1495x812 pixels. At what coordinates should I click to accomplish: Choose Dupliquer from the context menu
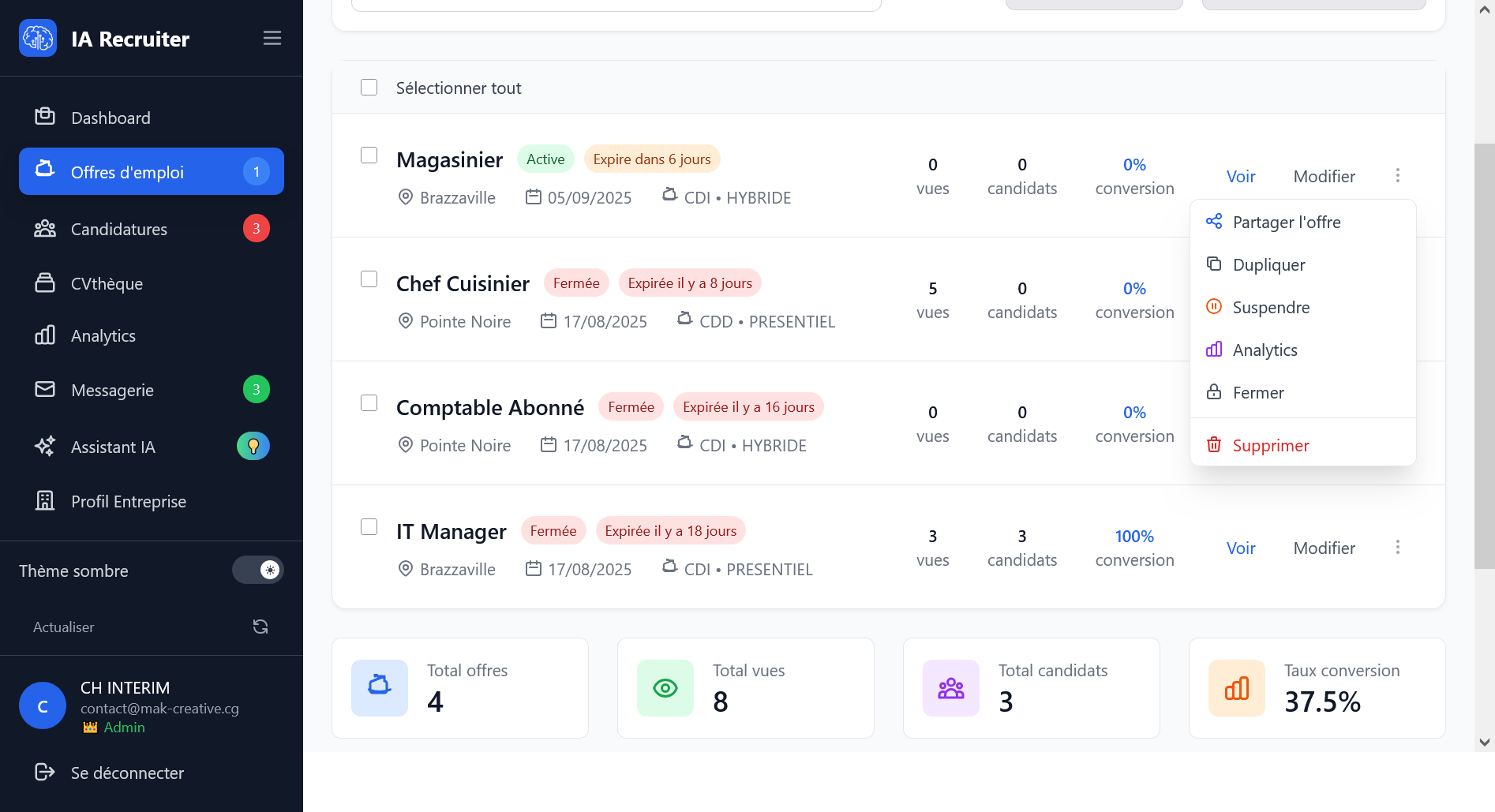[x=1268, y=264]
